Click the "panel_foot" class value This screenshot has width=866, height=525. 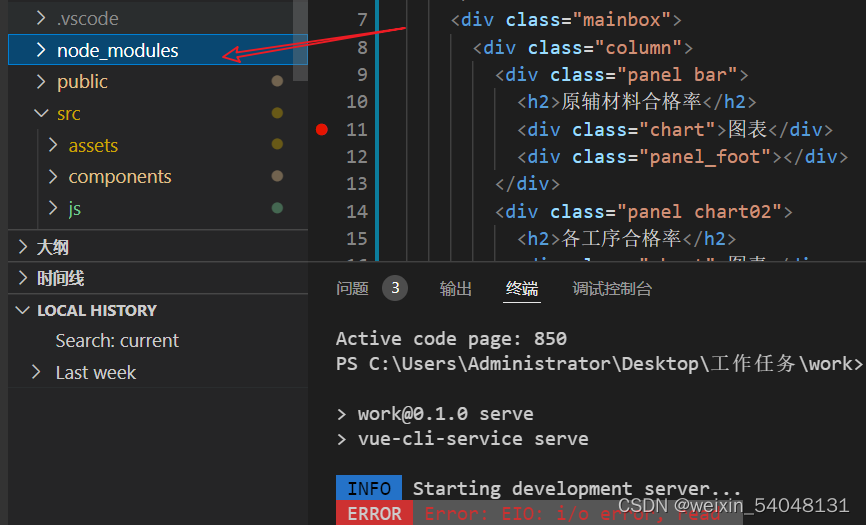710,157
